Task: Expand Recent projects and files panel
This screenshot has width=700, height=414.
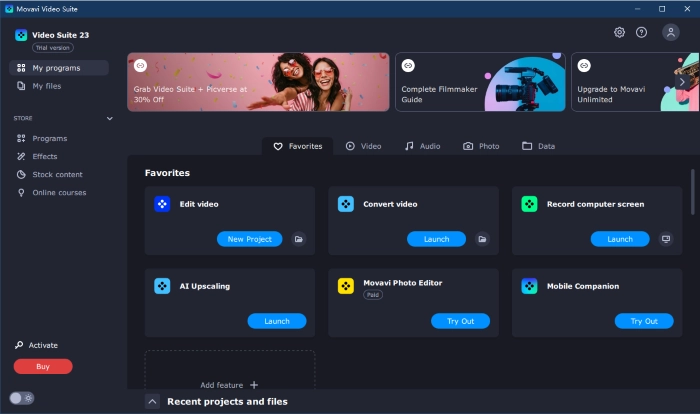Action: [152, 401]
